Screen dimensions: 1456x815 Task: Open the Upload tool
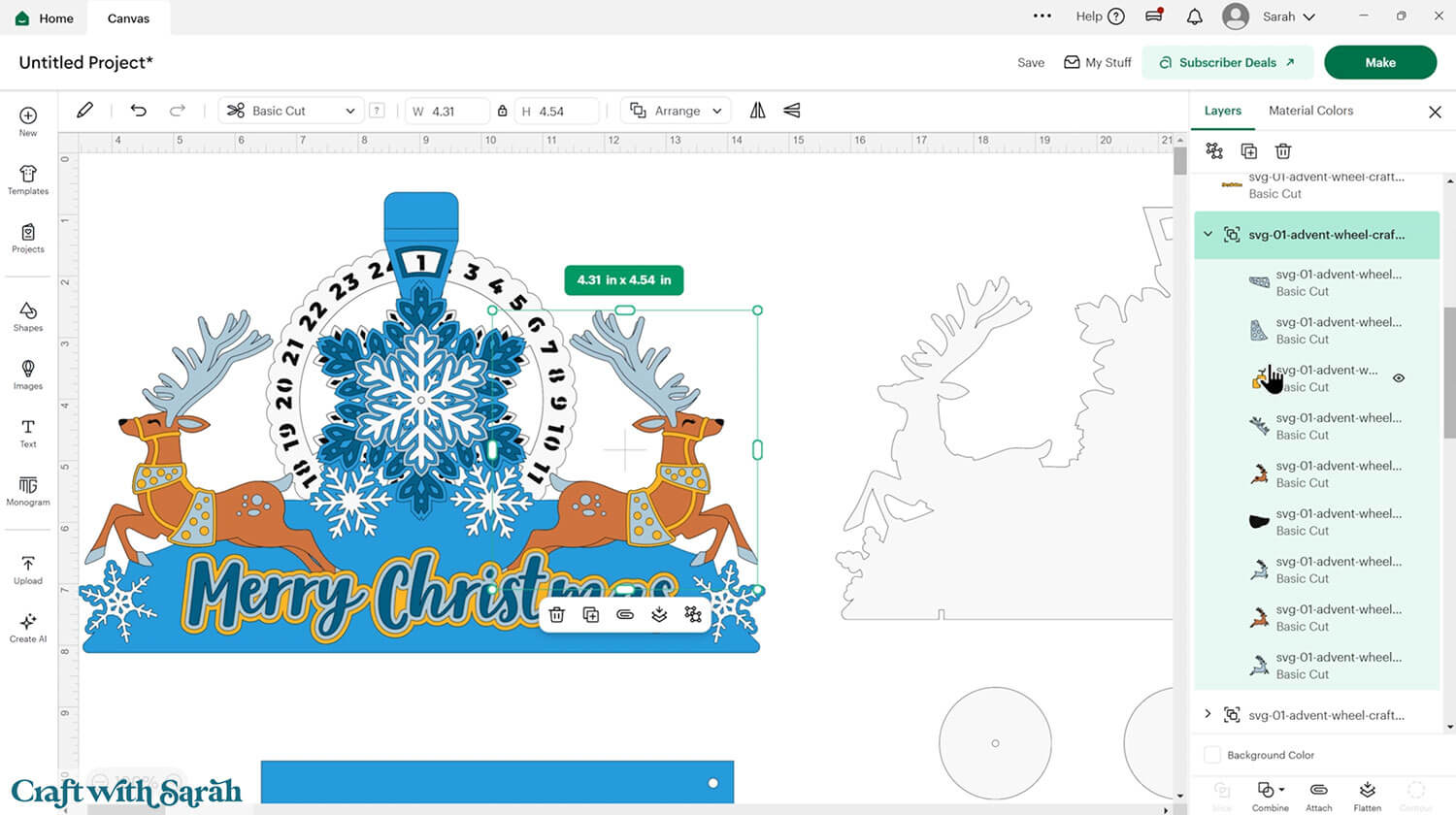pos(28,570)
